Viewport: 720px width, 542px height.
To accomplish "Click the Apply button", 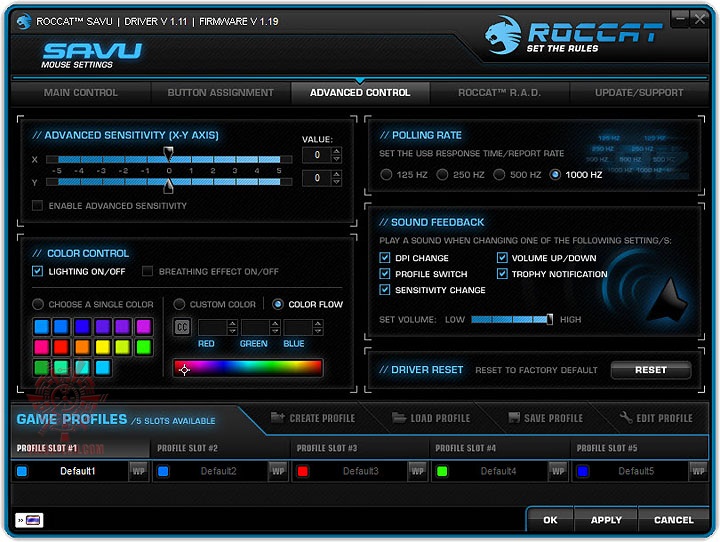I will tap(606, 520).
